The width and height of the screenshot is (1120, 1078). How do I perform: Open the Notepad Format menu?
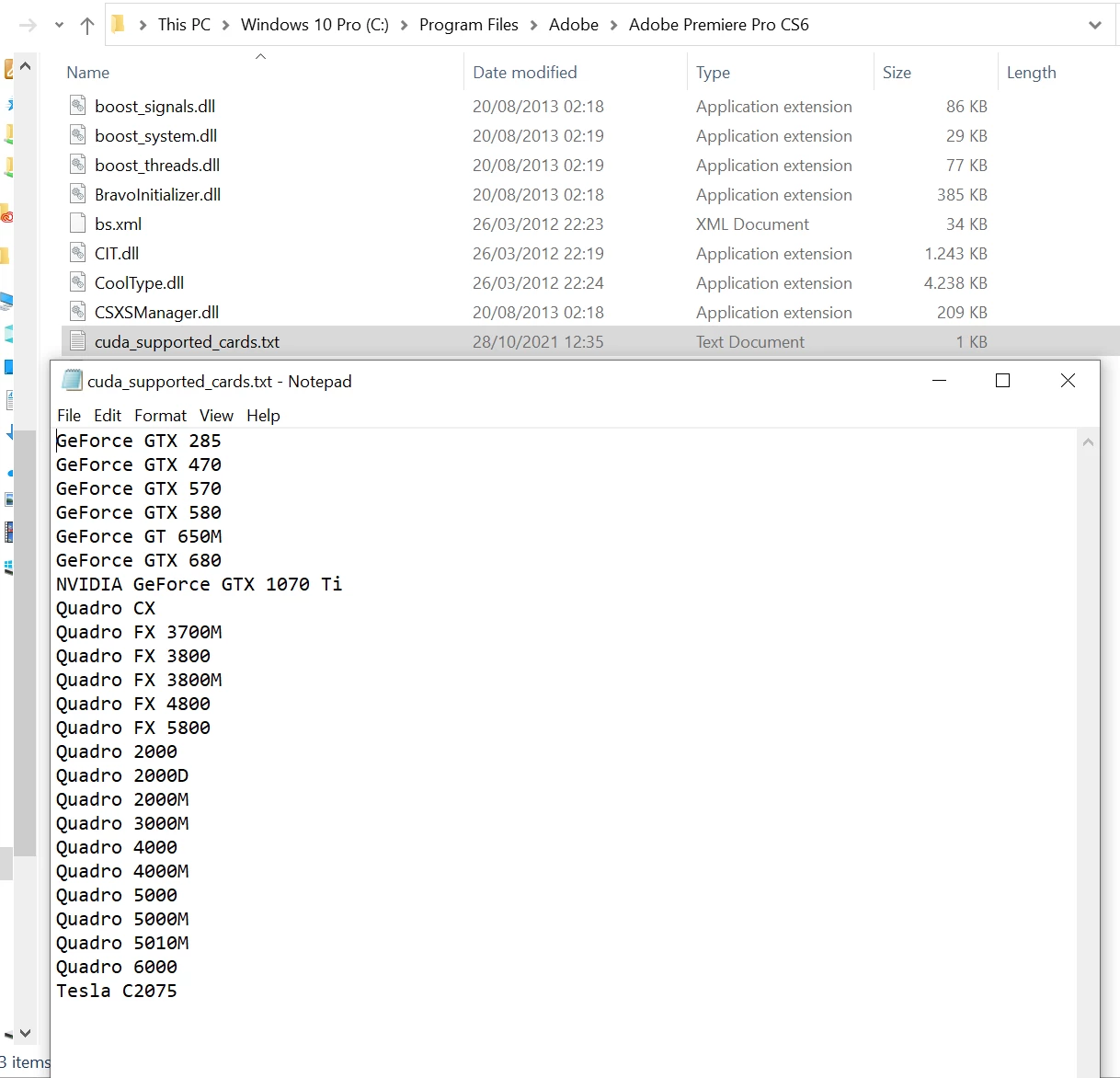coord(160,416)
